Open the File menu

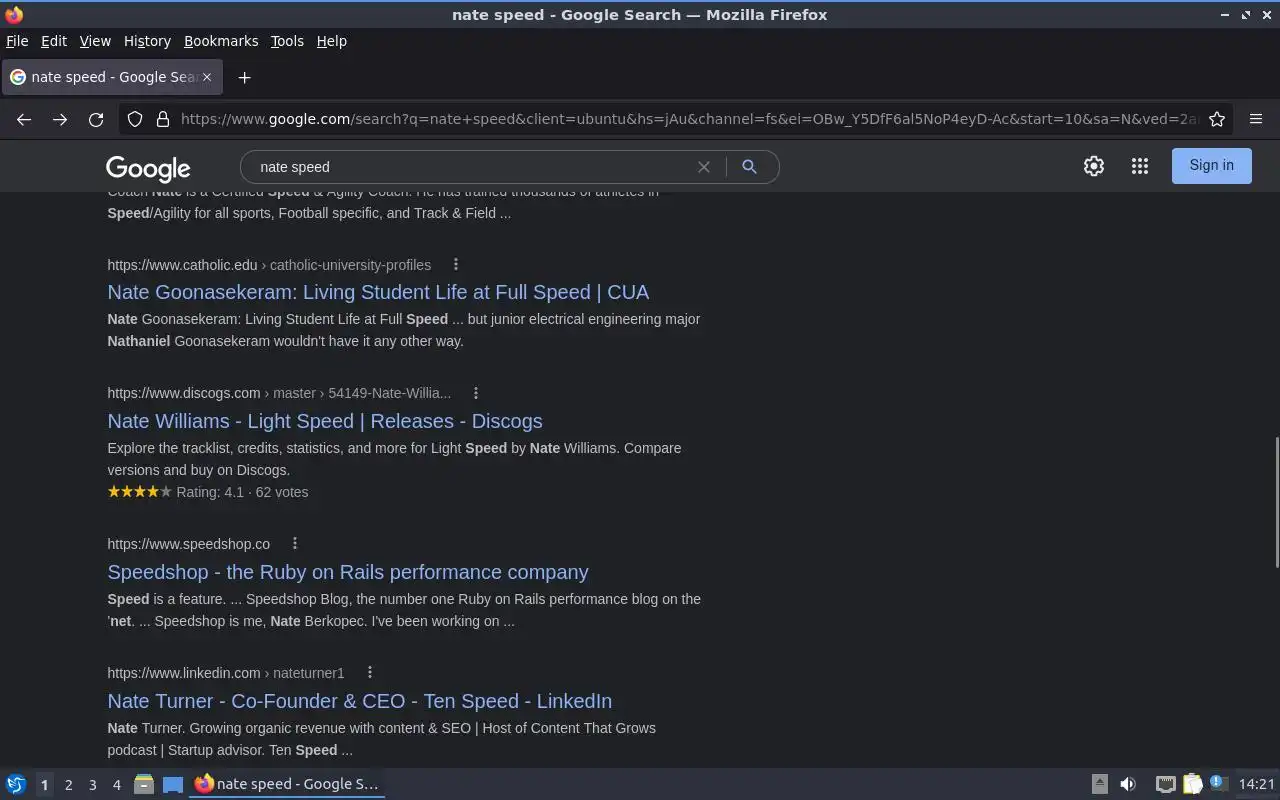(x=17, y=41)
